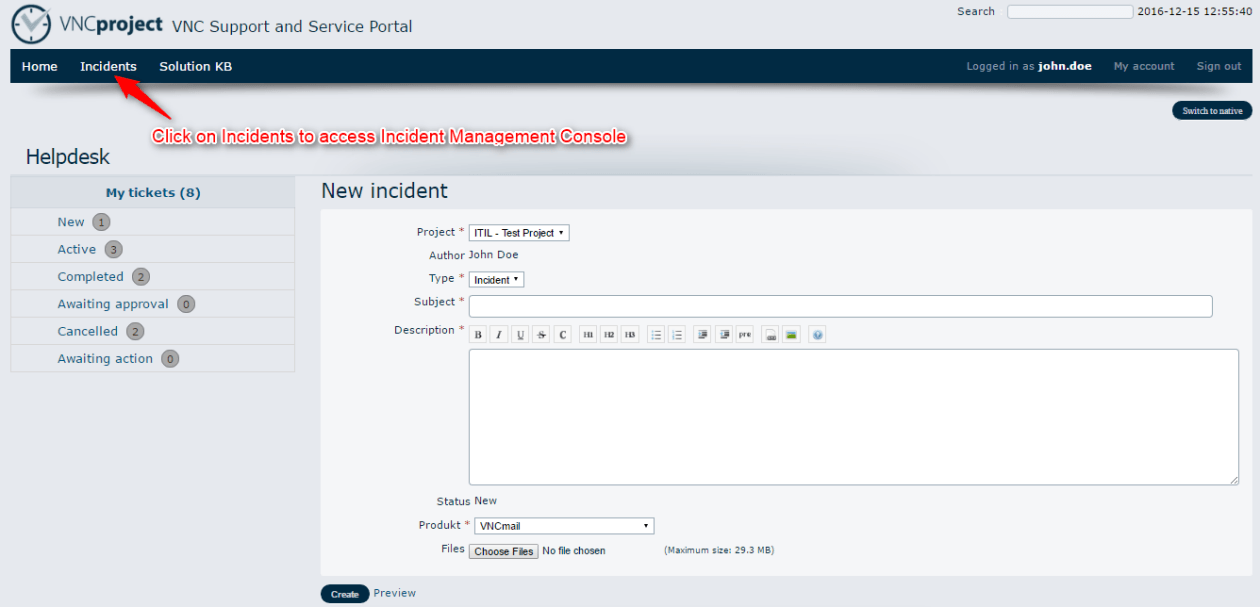The height and width of the screenshot is (607, 1260).
Task: Open Incidents in the navigation bar
Action: coord(108,66)
